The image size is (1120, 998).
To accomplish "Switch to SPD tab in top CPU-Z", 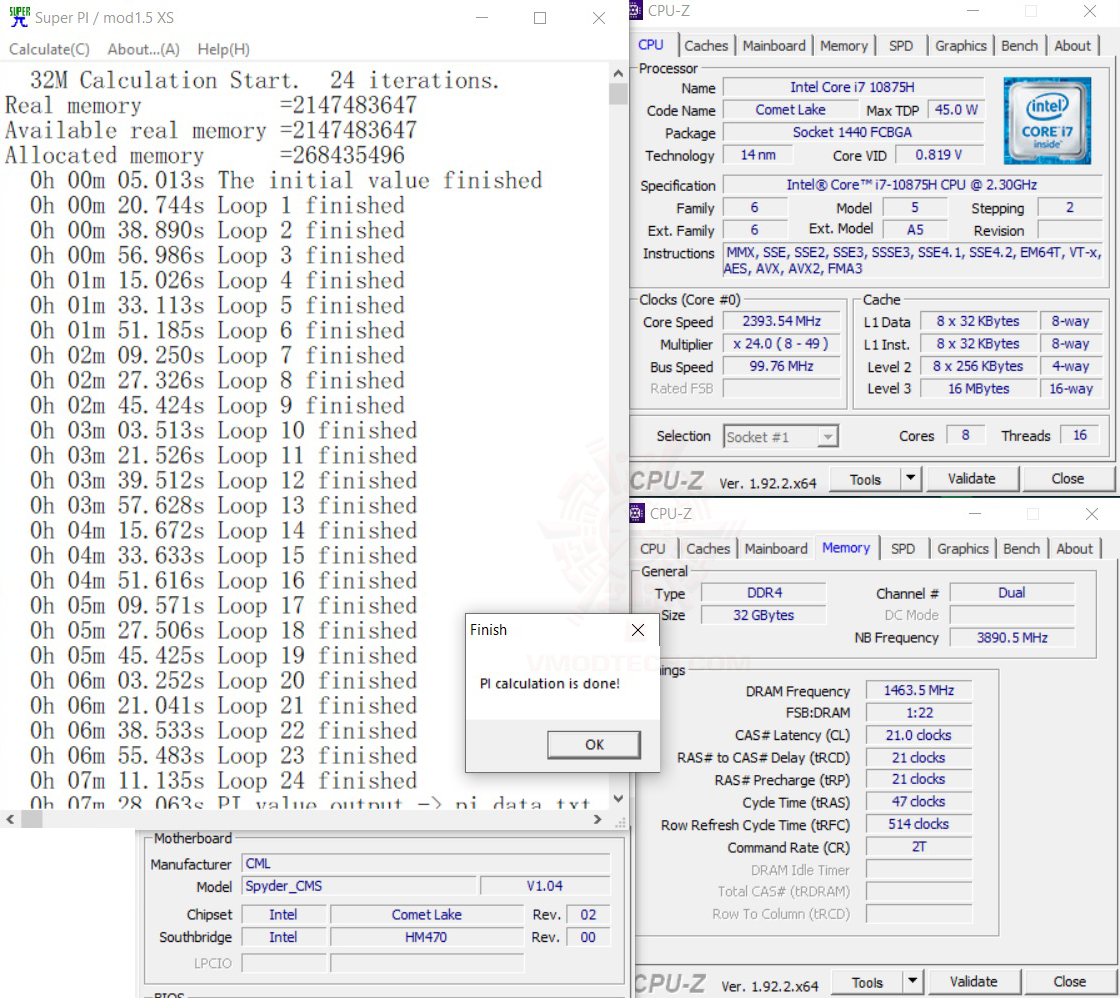I will (x=901, y=46).
